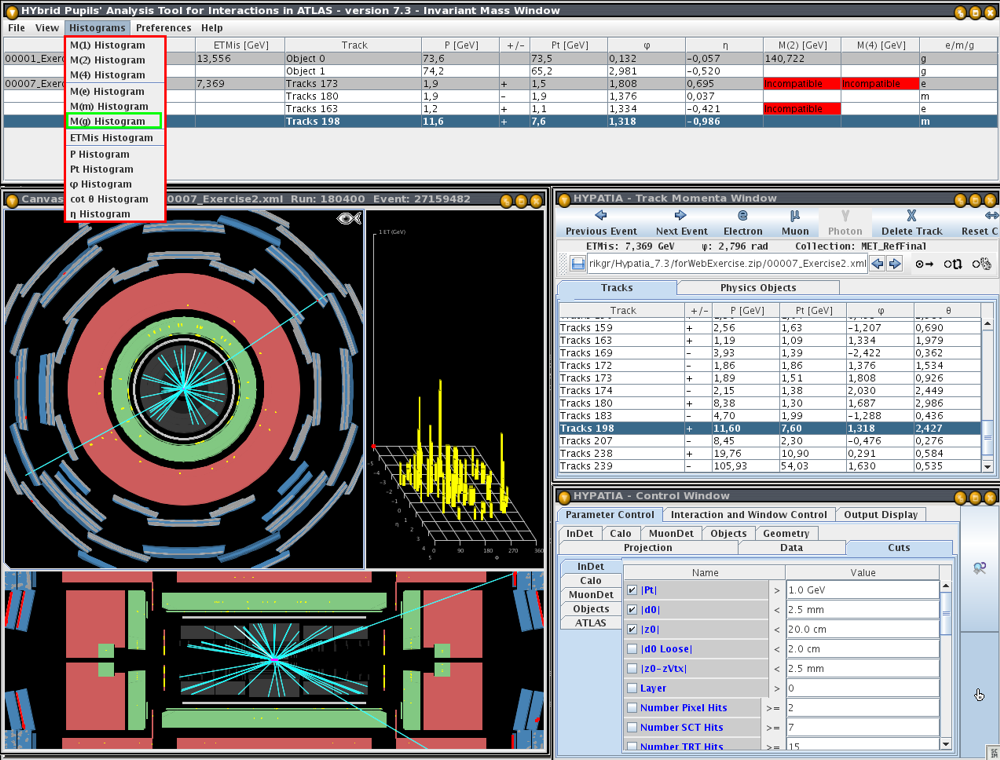
Task: Advance to Next Event
Action: click(x=681, y=222)
